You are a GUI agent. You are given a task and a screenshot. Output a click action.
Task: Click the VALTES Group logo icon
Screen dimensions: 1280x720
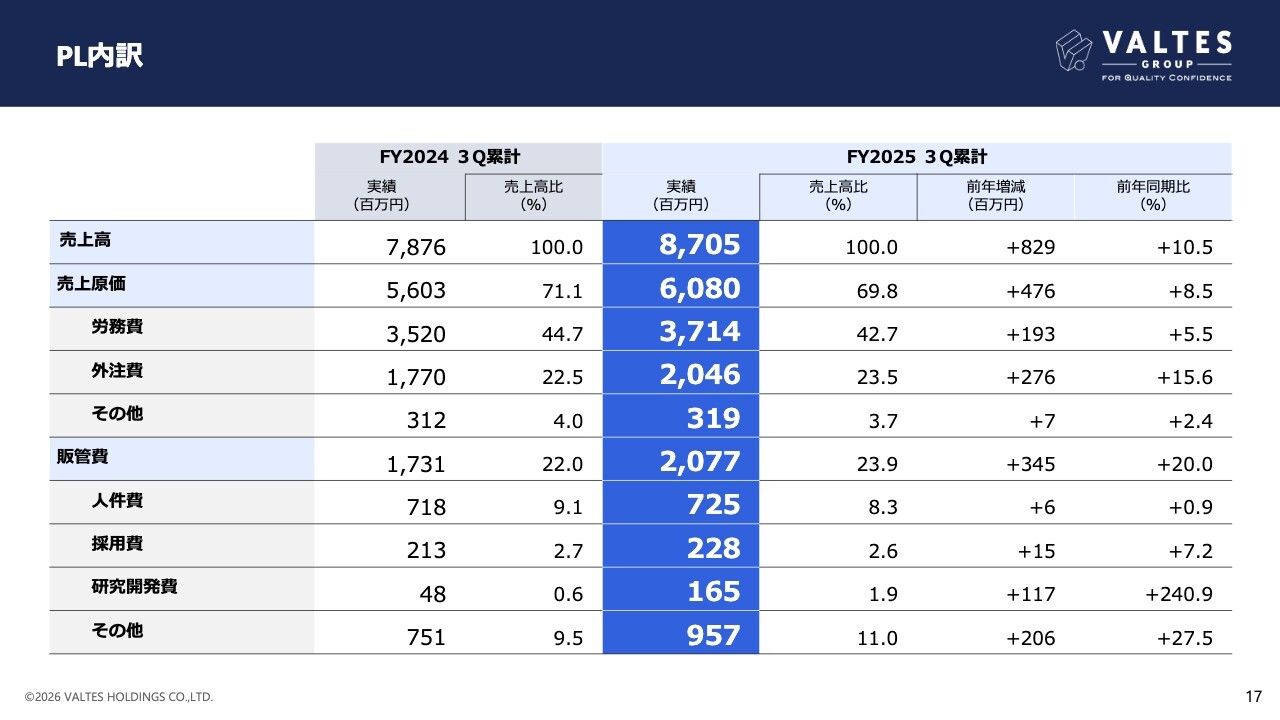point(1074,50)
